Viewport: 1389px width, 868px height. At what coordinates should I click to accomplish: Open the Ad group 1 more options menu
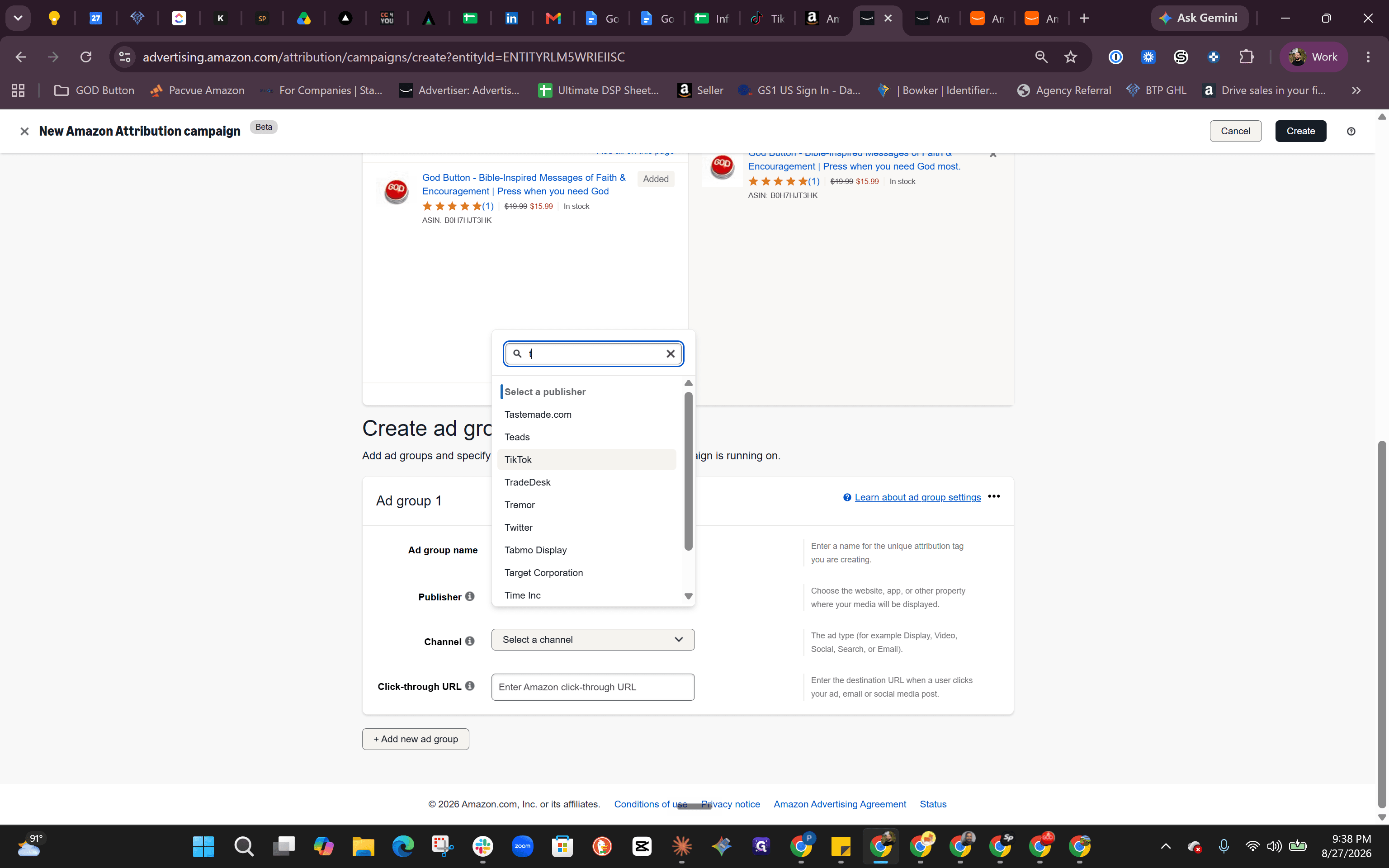(994, 496)
